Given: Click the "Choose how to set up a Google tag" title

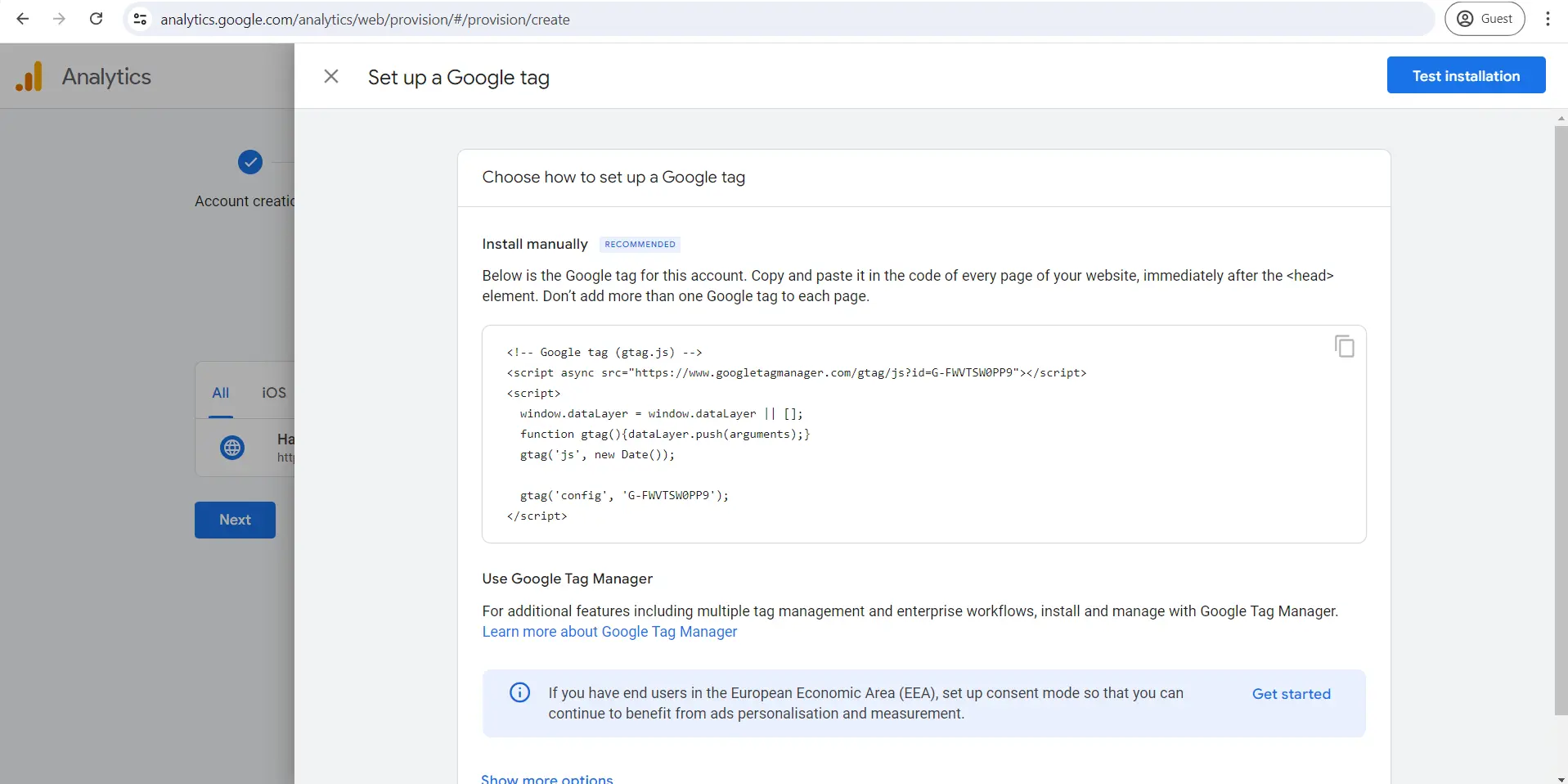Looking at the screenshot, I should (613, 177).
